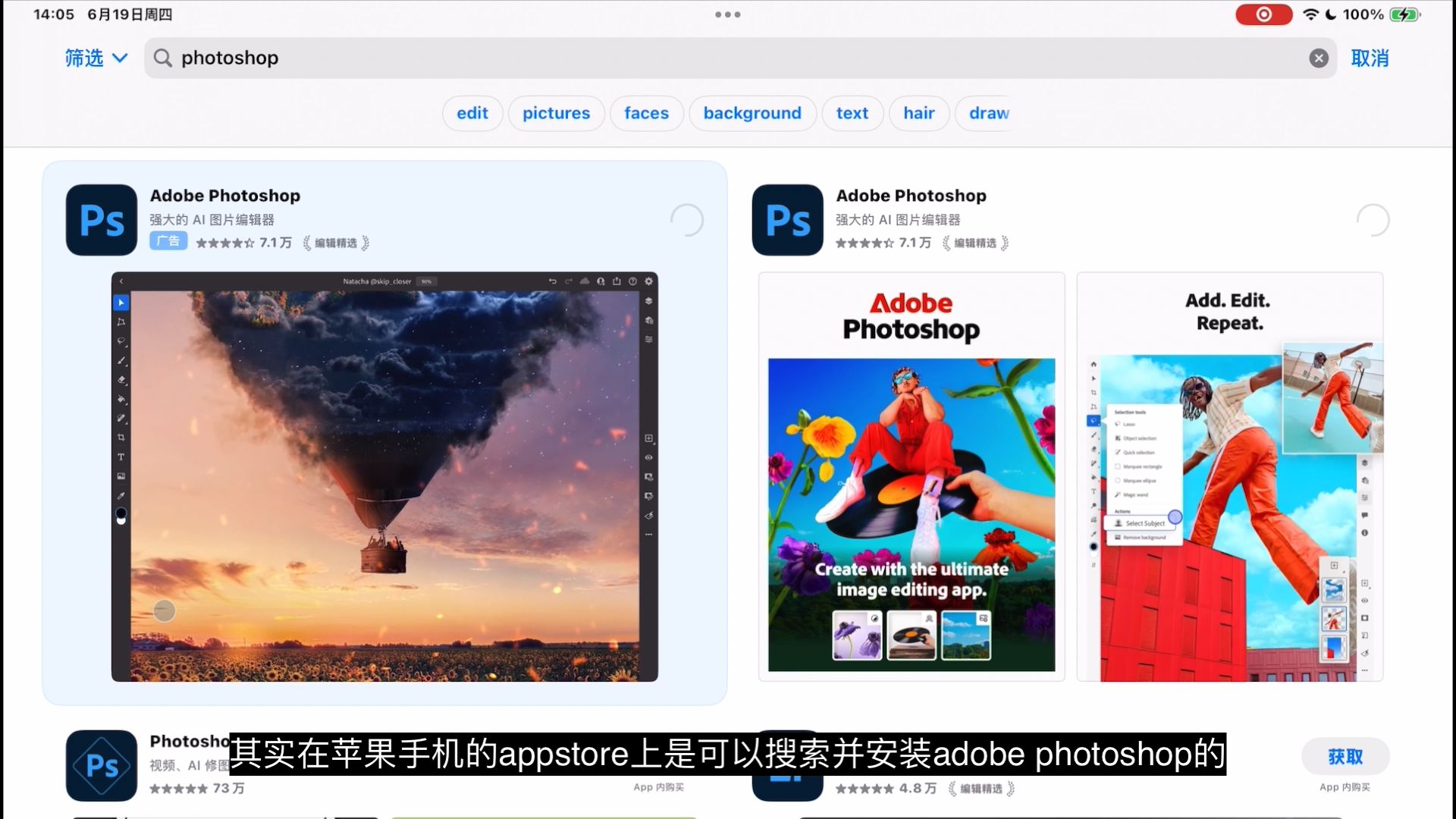Open the Photoshop Express app icon
Screen dimensions: 1456x819
pyautogui.click(x=102, y=766)
